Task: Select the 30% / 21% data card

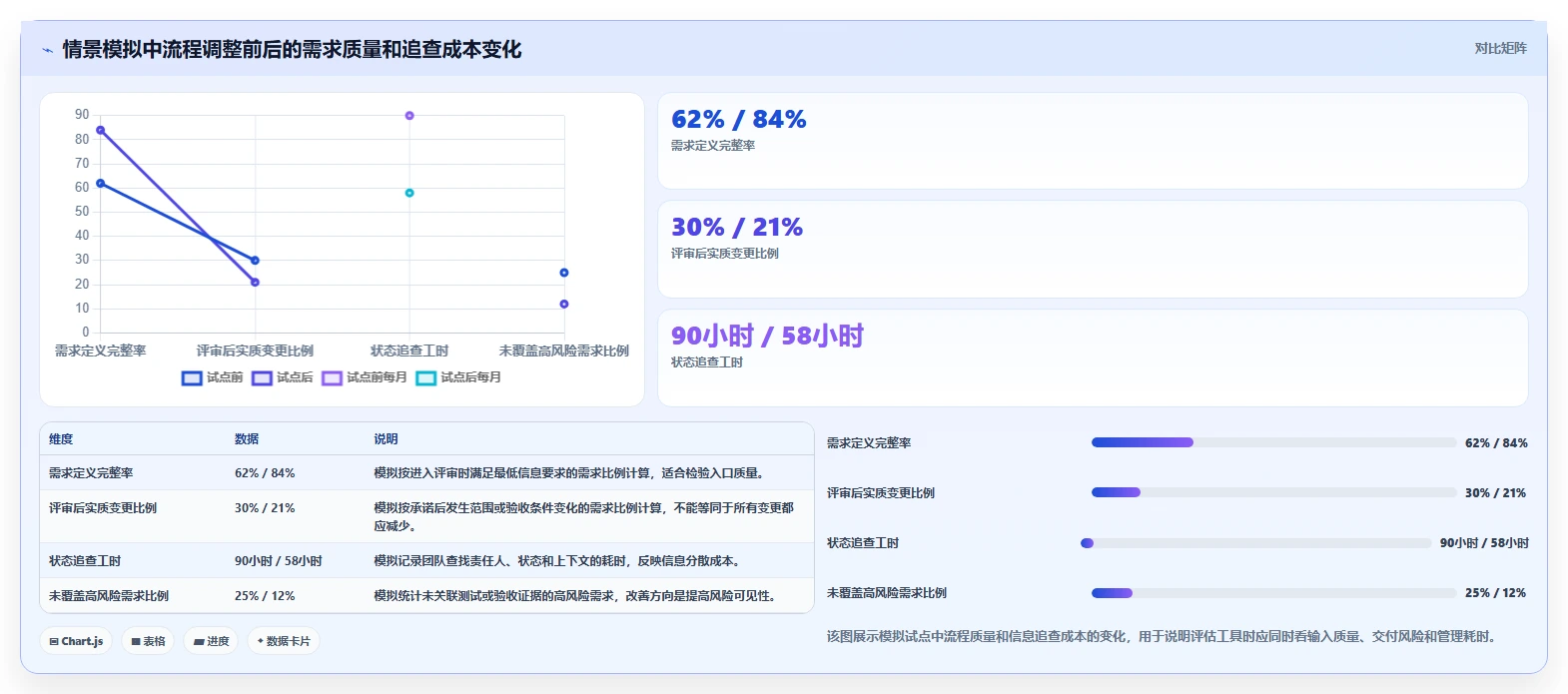Action: pyautogui.click(x=1093, y=250)
